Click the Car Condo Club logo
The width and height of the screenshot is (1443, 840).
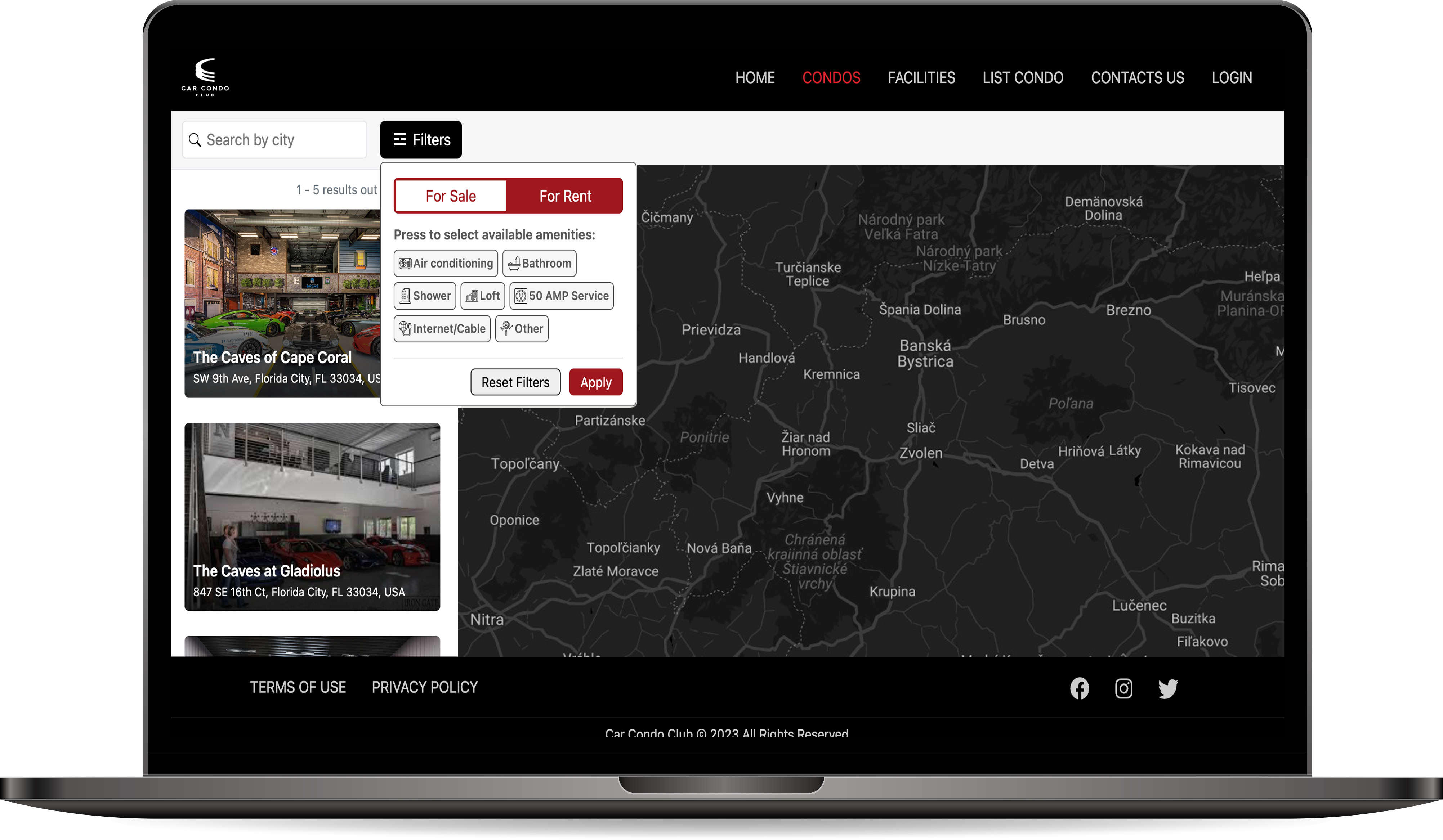(205, 77)
